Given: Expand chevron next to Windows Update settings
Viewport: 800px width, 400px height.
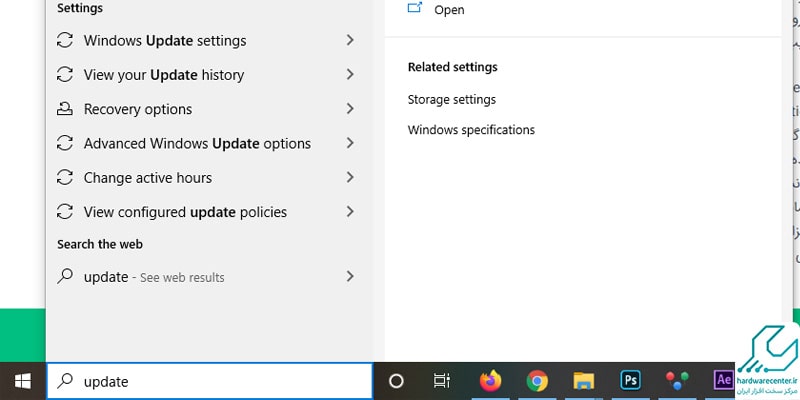Looking at the screenshot, I should tap(350, 40).
